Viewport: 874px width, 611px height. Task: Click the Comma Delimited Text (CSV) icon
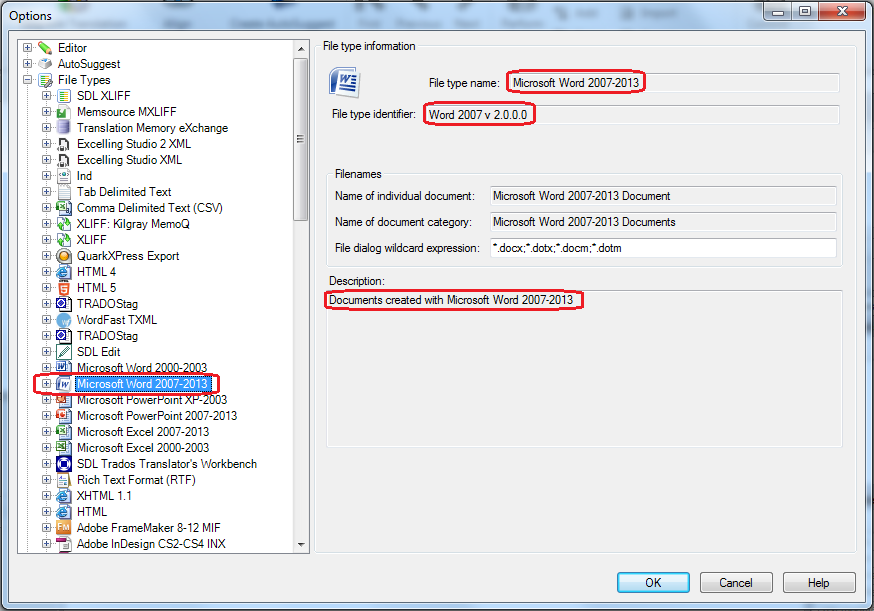point(63,207)
